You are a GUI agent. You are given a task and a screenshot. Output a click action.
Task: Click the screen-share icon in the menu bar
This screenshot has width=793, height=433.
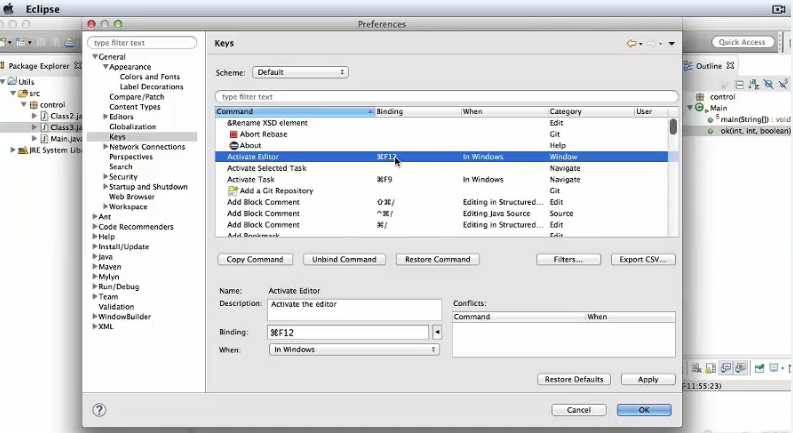pos(778,9)
